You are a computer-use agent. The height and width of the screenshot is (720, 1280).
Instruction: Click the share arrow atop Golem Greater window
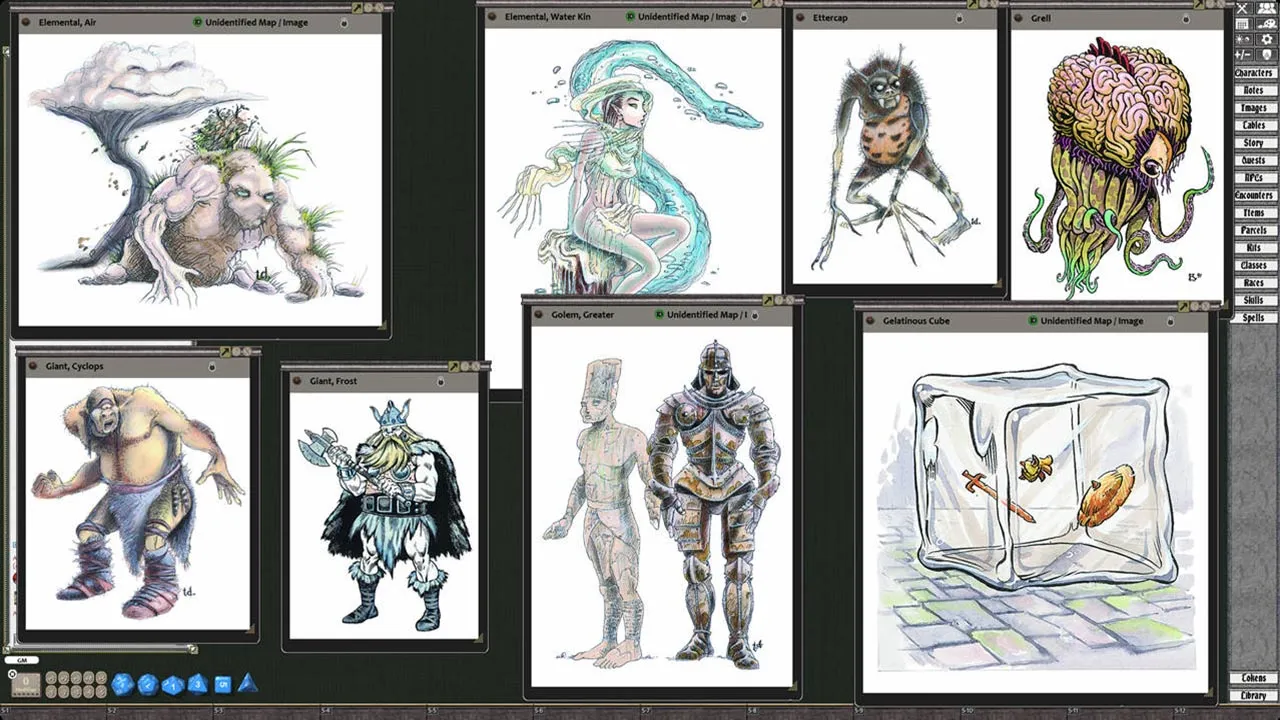768,300
